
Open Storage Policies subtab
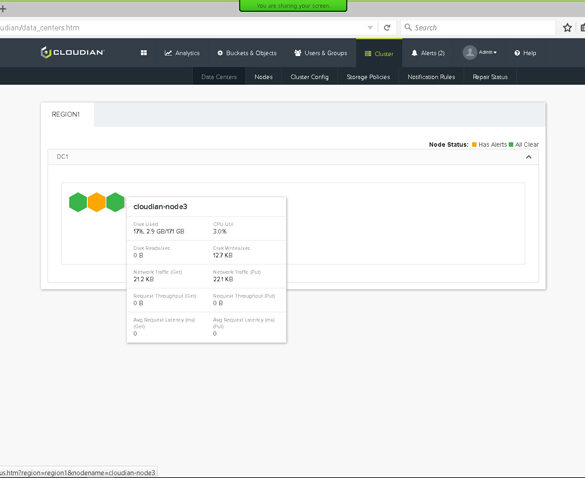point(368,77)
